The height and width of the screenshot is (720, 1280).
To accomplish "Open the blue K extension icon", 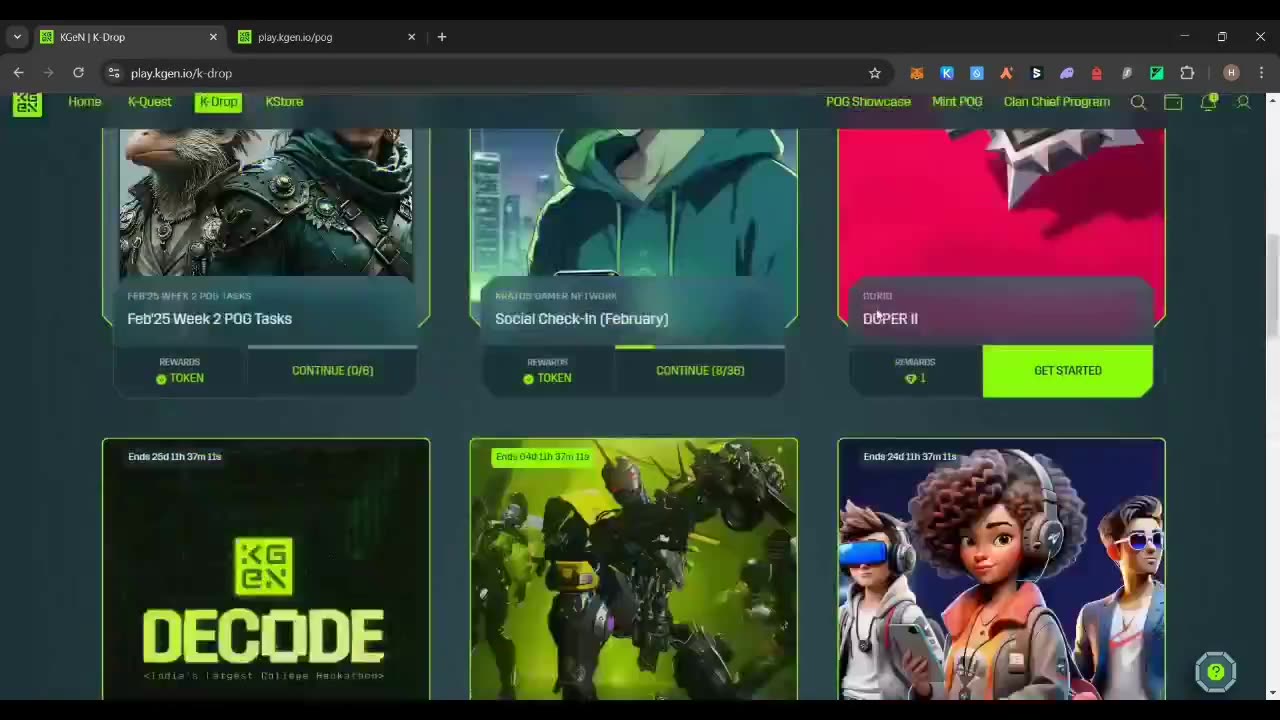I will (x=947, y=73).
